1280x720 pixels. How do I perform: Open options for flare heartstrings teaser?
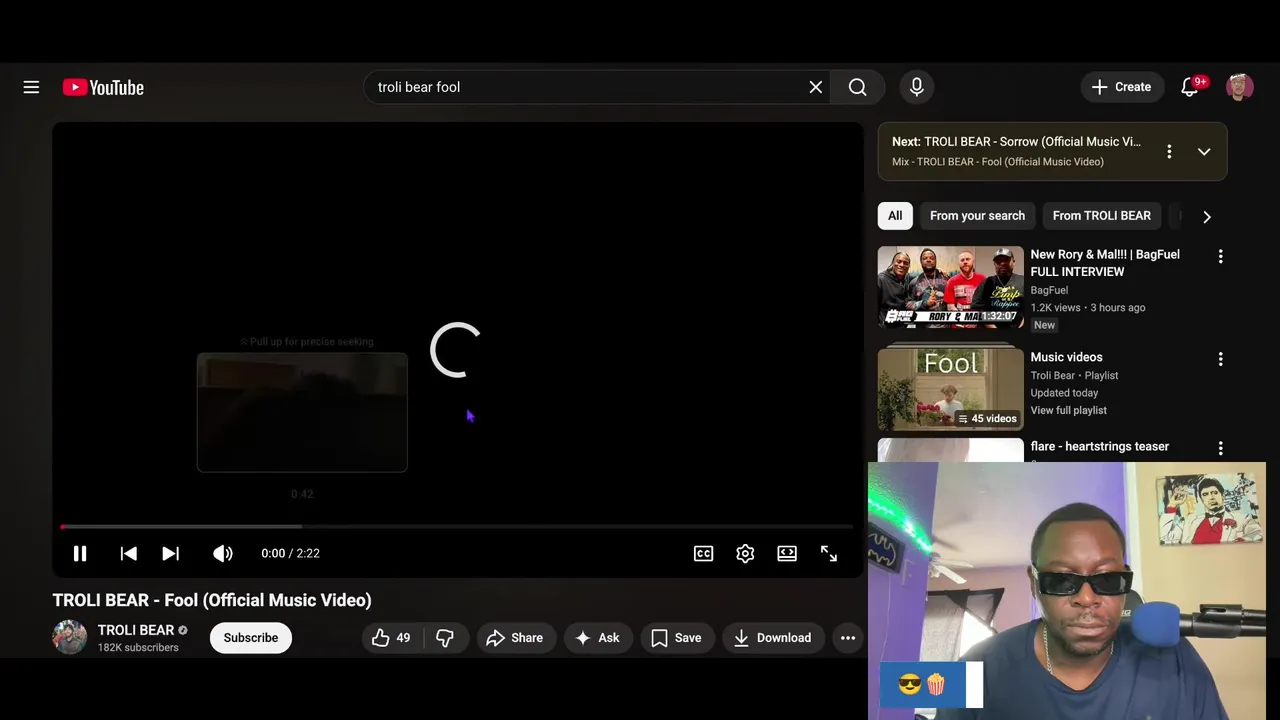(x=1220, y=449)
